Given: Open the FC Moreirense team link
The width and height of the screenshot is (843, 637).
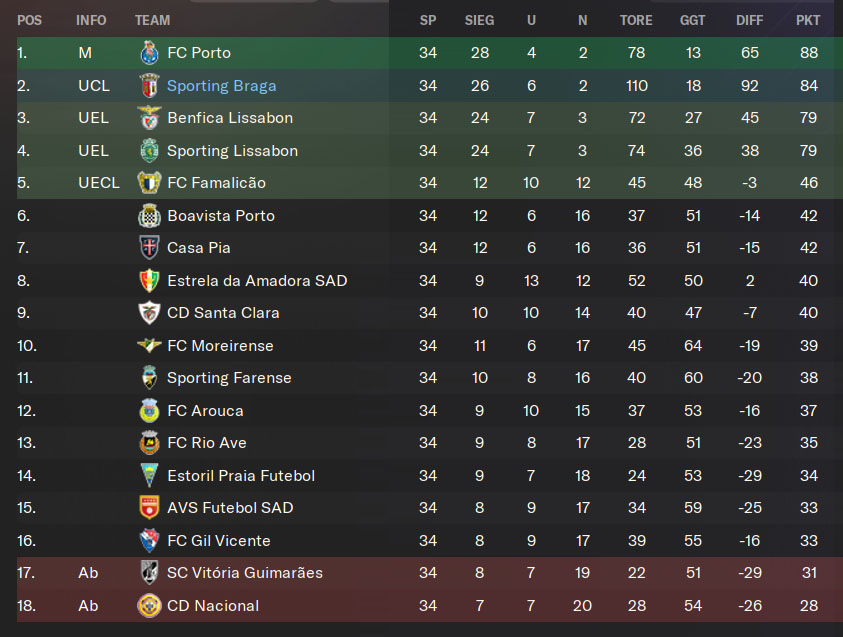Looking at the screenshot, I should (x=220, y=346).
